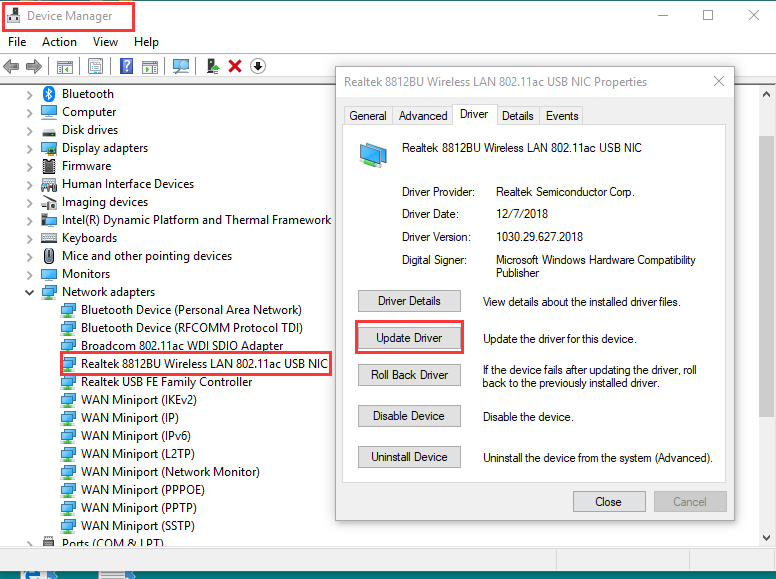Screen dimensions: 776x579
Task: Click the Update Driver button
Action: (x=409, y=338)
